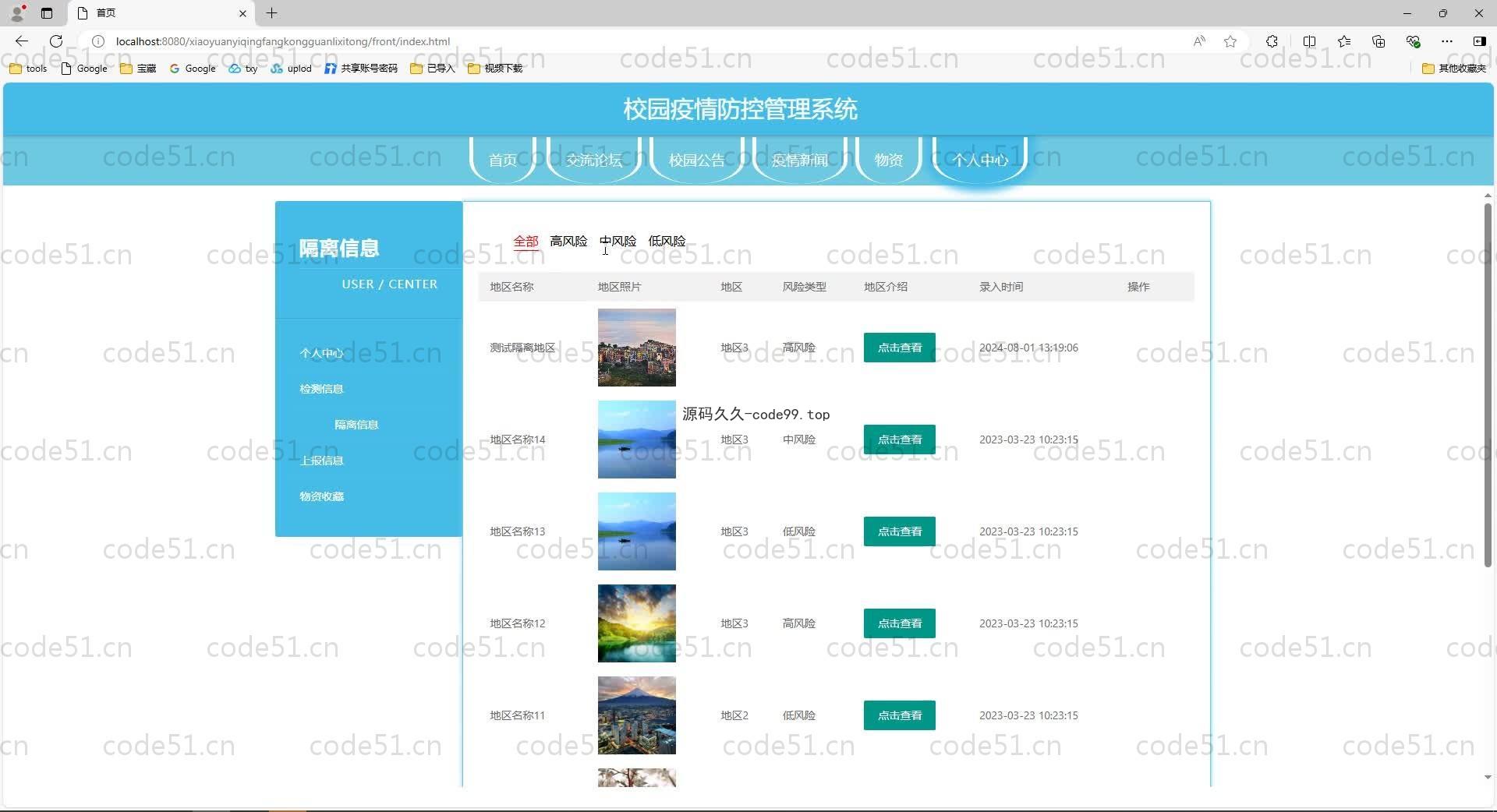Select the 2024-08-01 13:19:06 timestamp cell
This screenshot has height=812, width=1497.
tap(1028, 348)
